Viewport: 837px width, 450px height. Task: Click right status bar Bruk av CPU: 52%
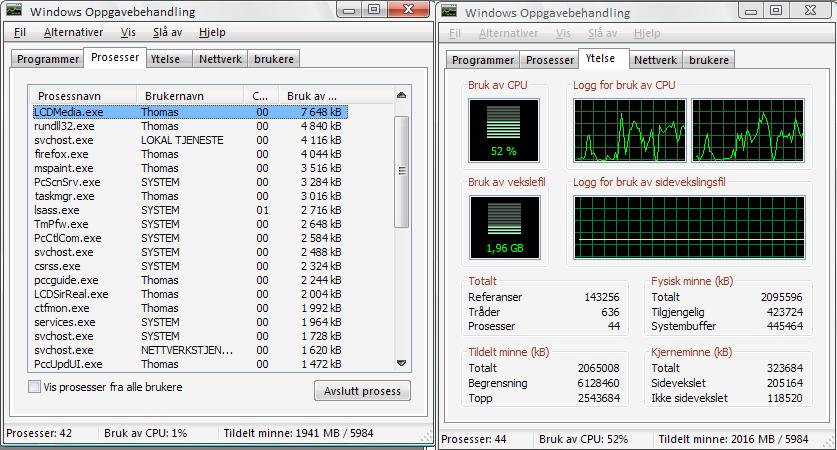(583, 439)
